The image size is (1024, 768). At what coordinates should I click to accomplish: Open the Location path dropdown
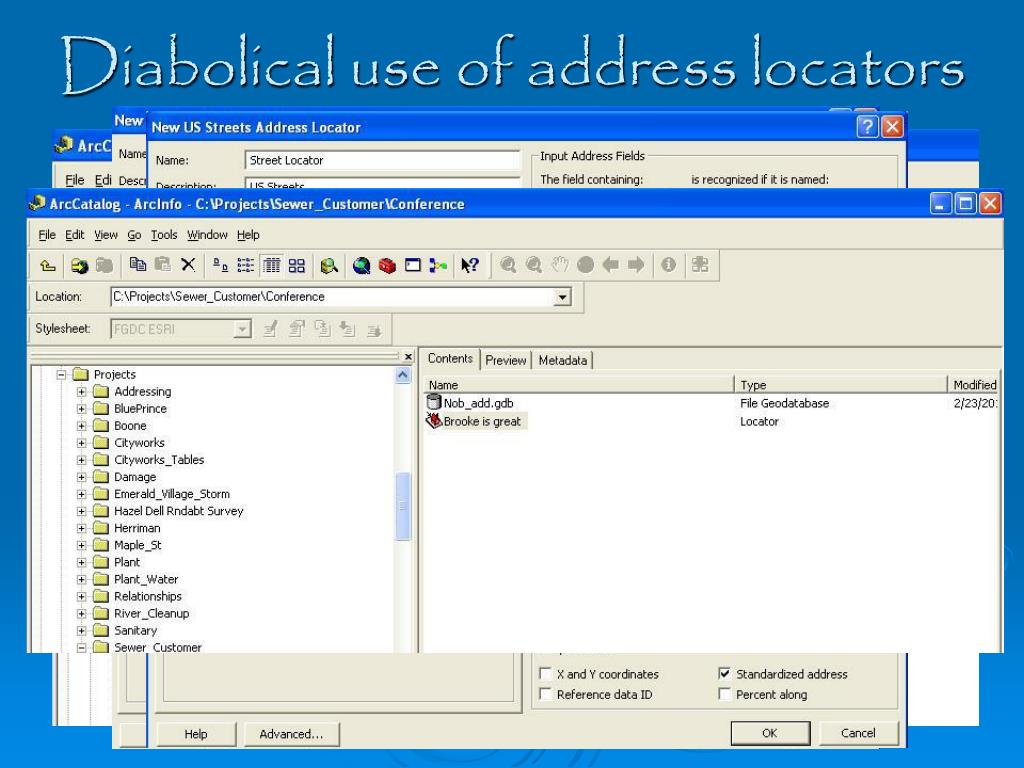pos(562,297)
